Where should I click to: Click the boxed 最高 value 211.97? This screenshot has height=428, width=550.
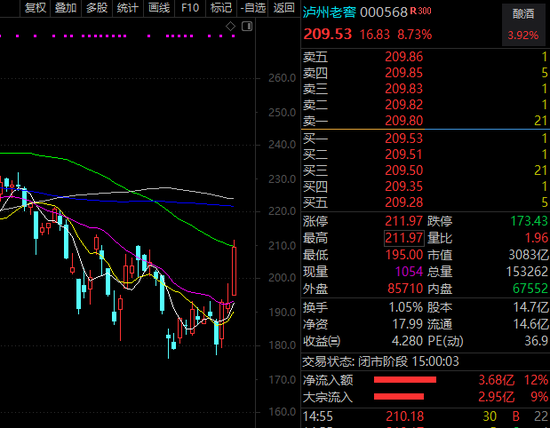coord(404,238)
